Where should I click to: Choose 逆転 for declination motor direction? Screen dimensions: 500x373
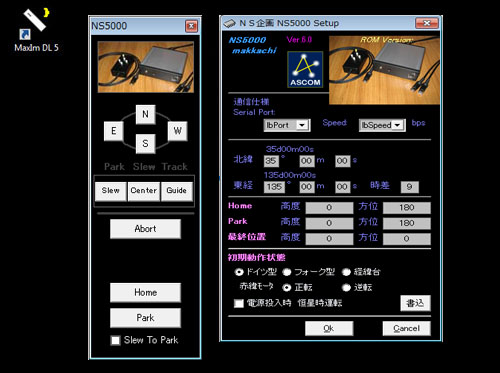(x=346, y=287)
